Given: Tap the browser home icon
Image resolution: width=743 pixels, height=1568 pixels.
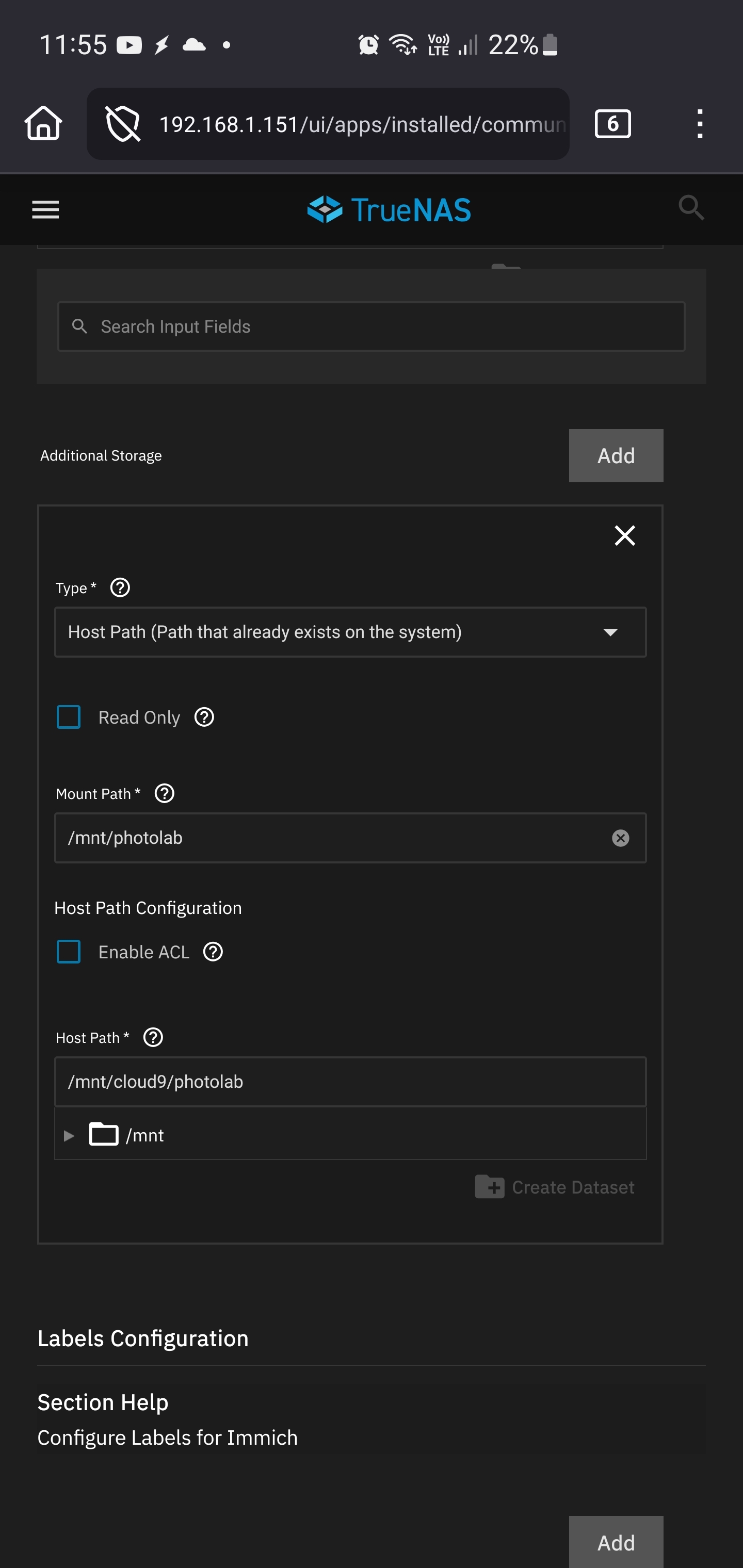Looking at the screenshot, I should click(x=43, y=124).
